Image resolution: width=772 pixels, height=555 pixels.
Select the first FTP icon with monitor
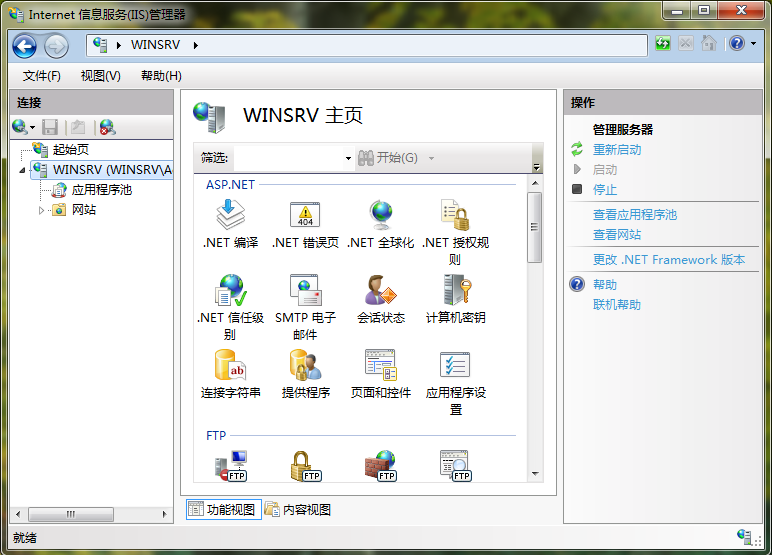[230, 465]
